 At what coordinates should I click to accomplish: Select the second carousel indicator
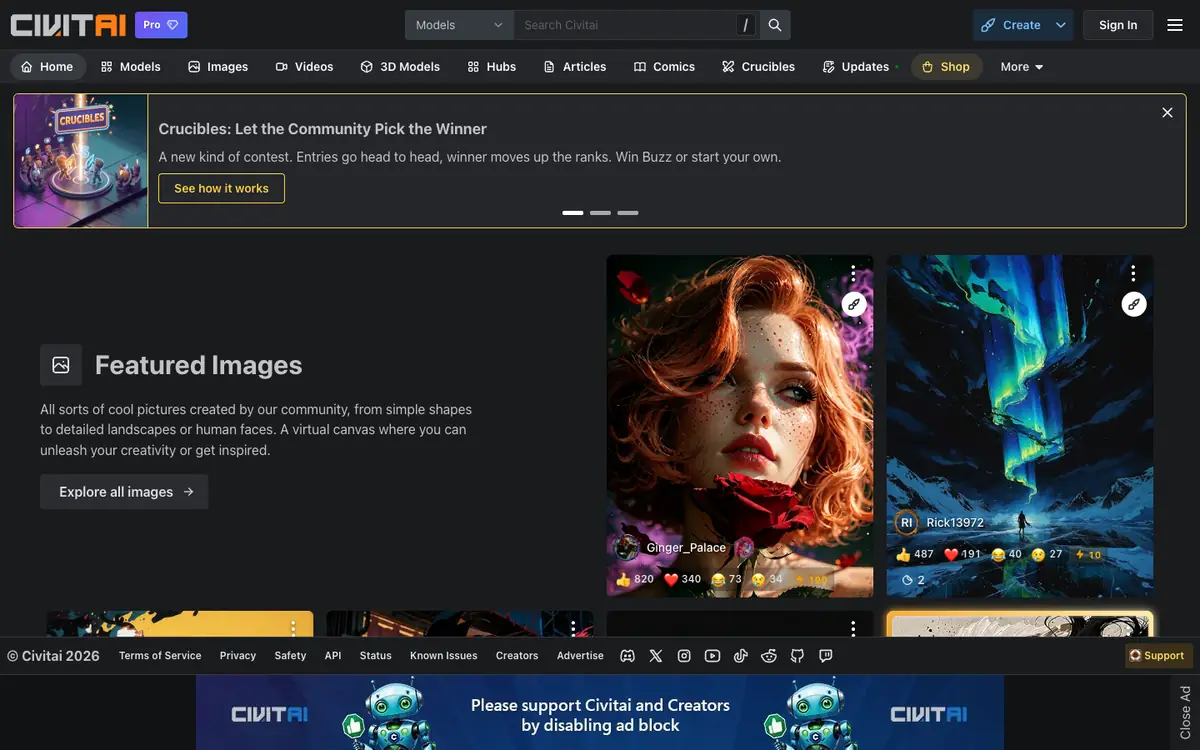tap(600, 213)
